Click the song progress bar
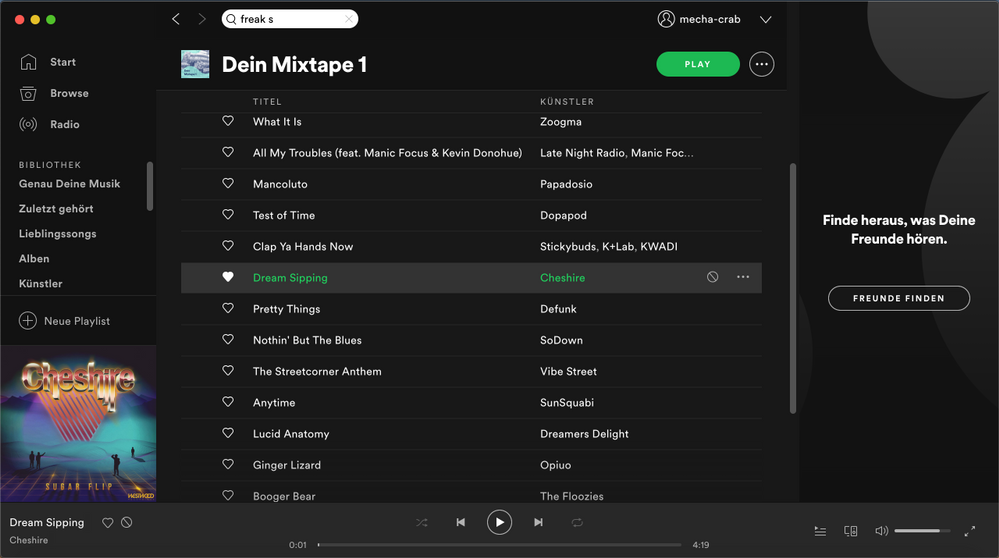999x558 pixels. [x=500, y=545]
